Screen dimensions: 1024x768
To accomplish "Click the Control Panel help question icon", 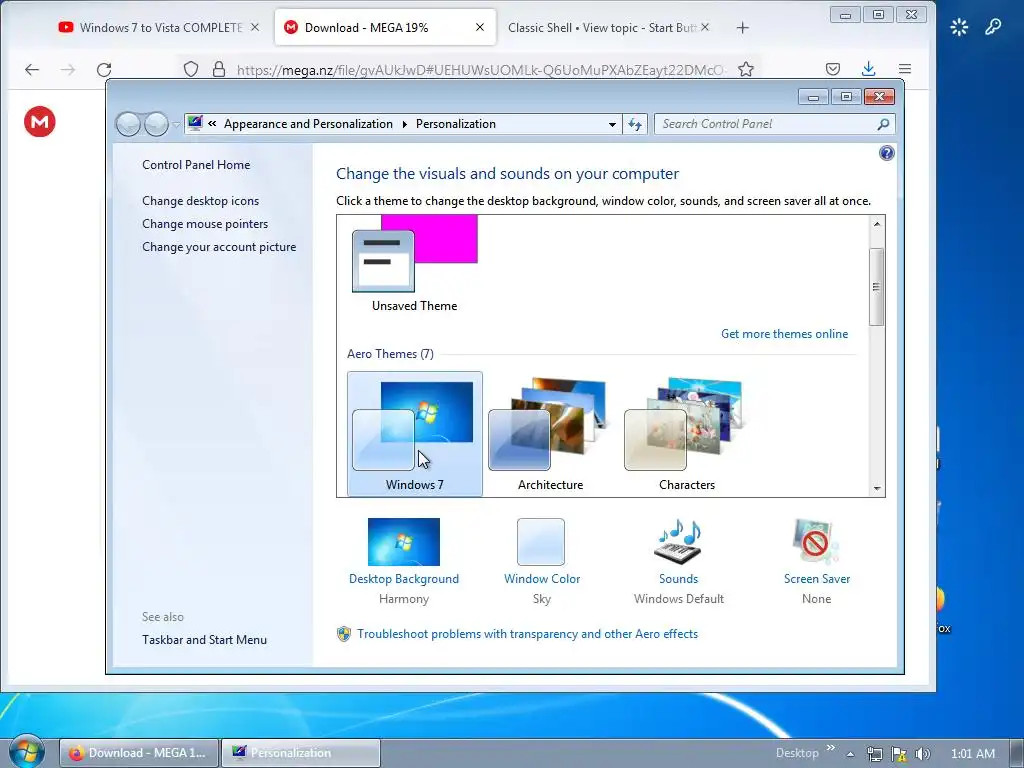I will click(886, 153).
